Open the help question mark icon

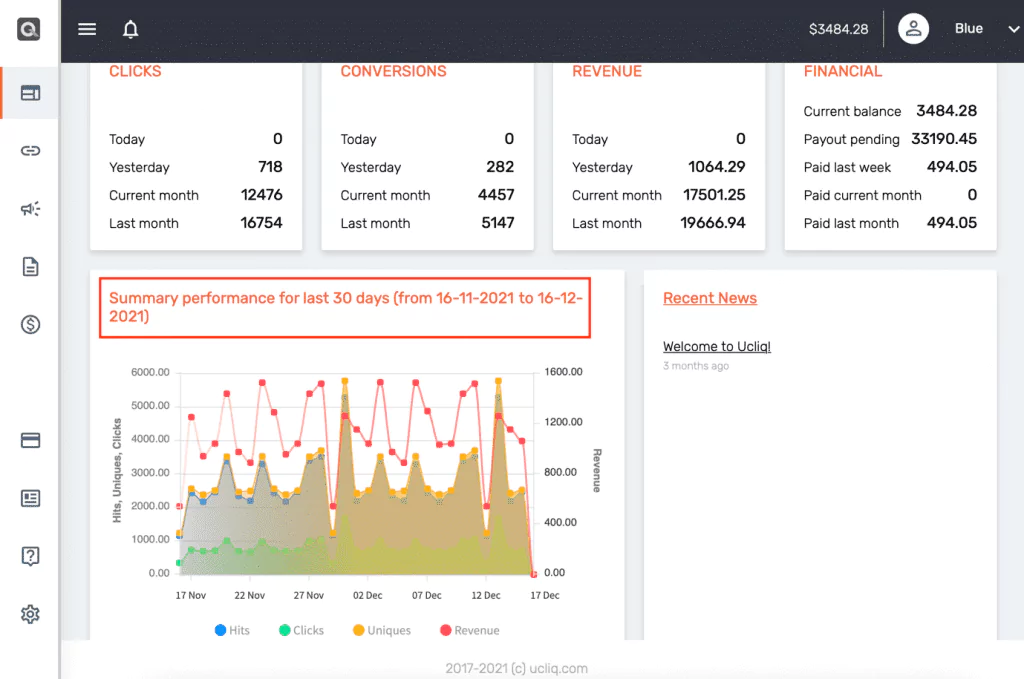30,556
